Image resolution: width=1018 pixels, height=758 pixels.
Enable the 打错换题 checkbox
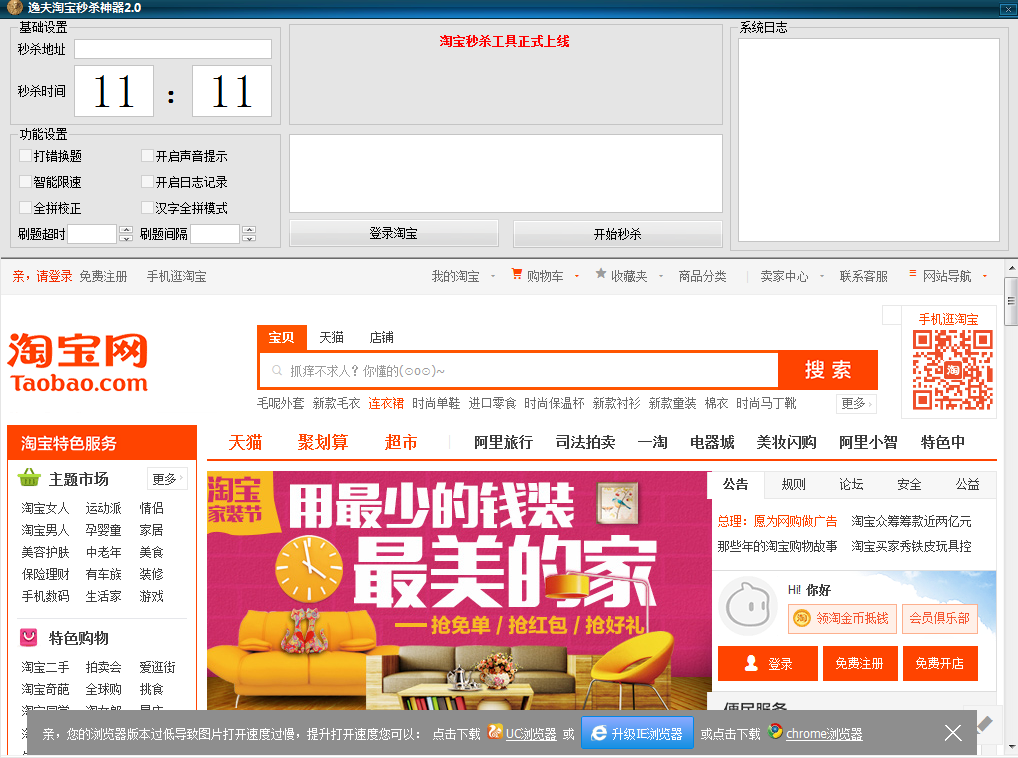(x=22, y=156)
